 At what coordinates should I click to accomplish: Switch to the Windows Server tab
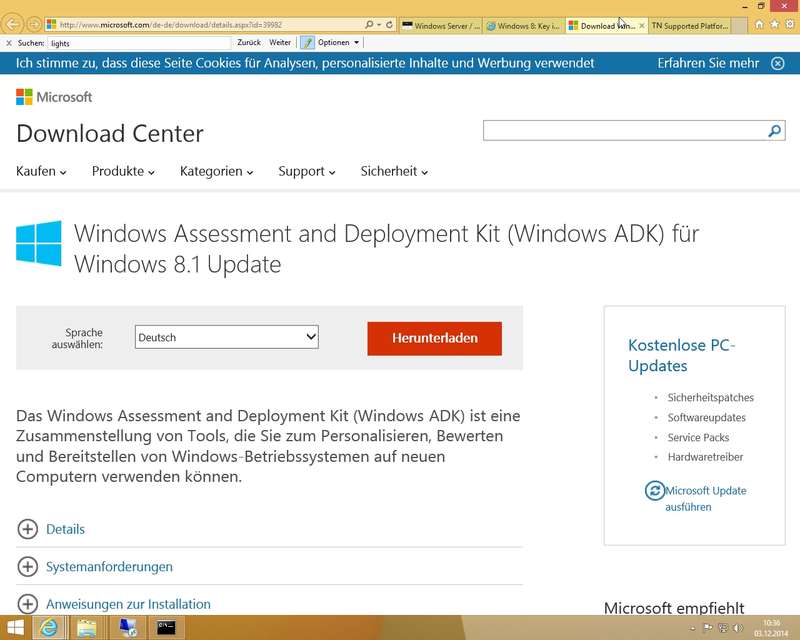point(441,26)
